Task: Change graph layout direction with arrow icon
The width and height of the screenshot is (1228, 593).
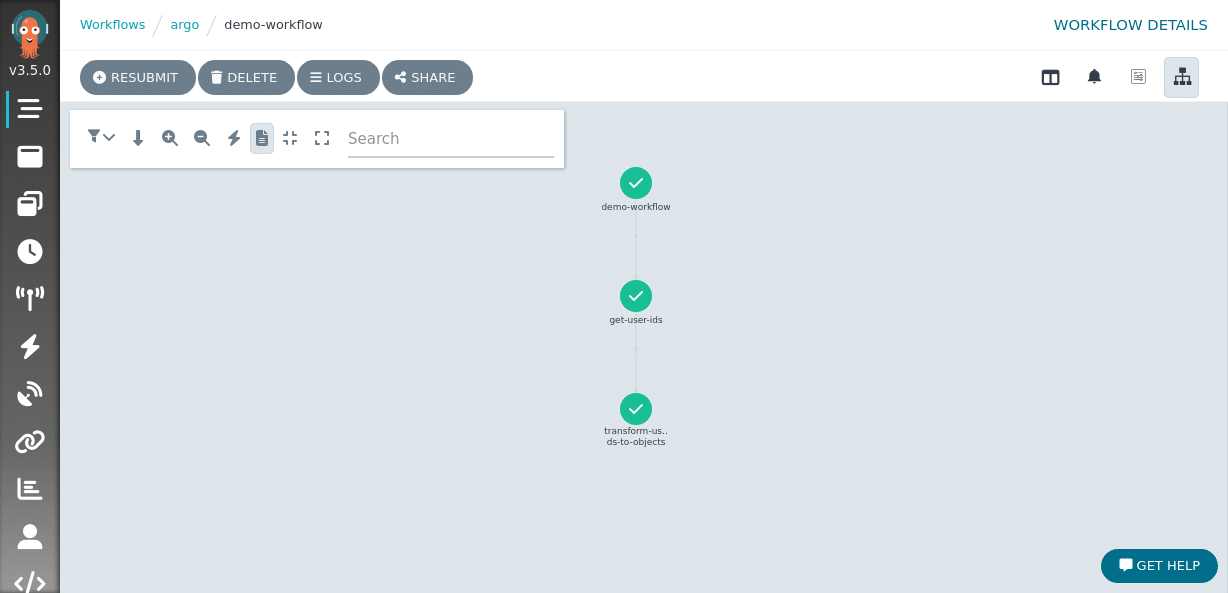Action: [x=138, y=138]
